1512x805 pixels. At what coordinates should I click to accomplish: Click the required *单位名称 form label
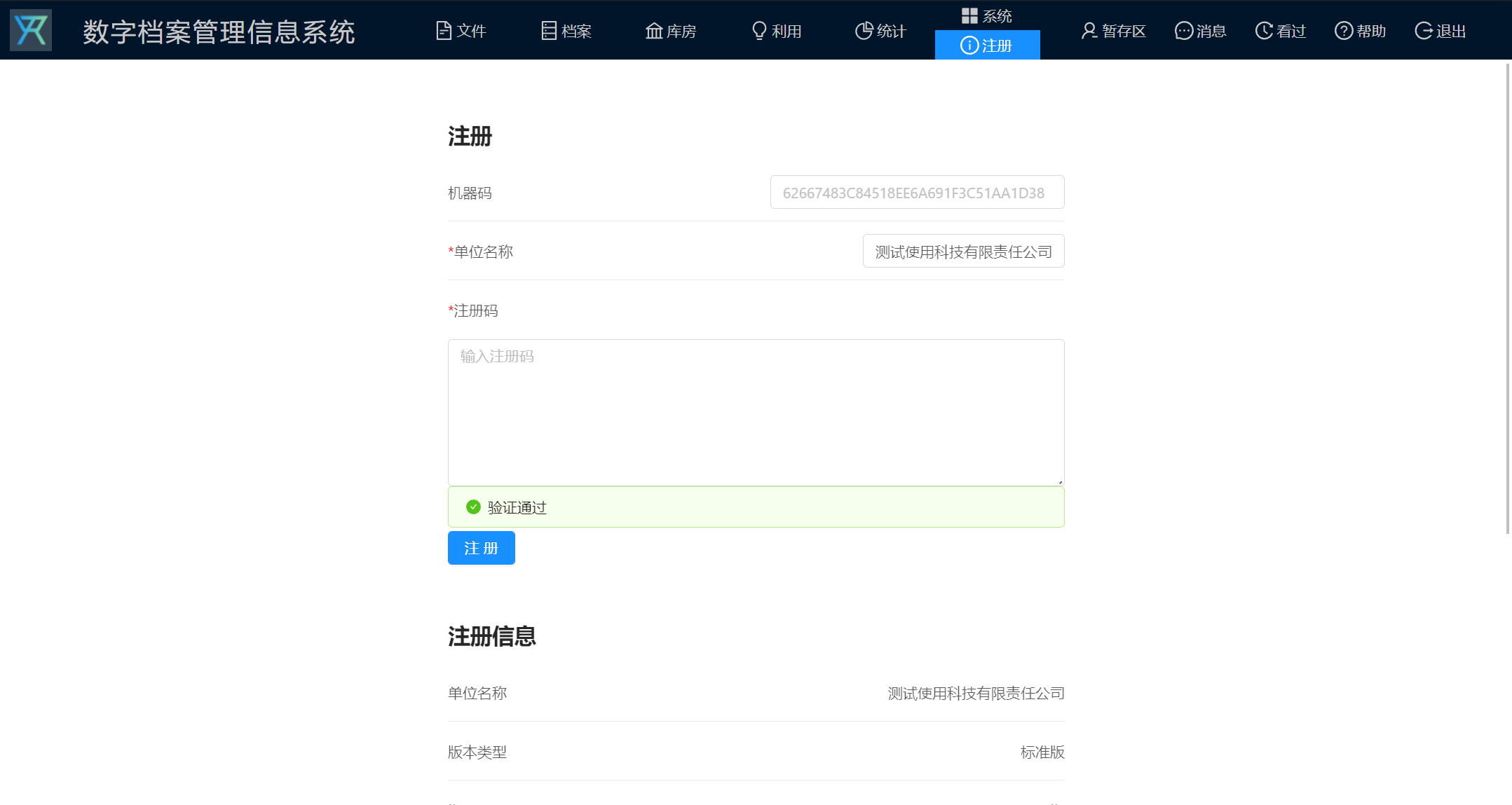481,252
